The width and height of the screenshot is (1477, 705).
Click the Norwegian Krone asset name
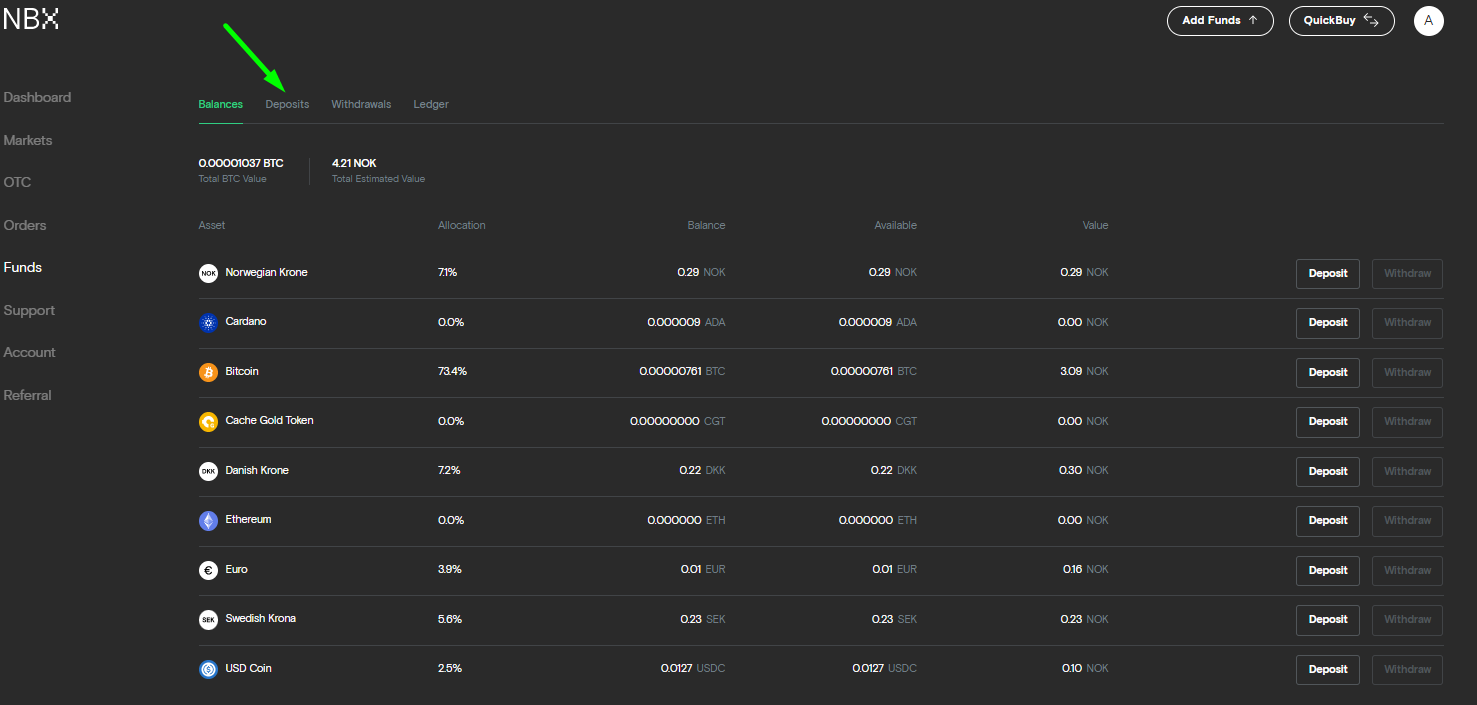(x=266, y=272)
